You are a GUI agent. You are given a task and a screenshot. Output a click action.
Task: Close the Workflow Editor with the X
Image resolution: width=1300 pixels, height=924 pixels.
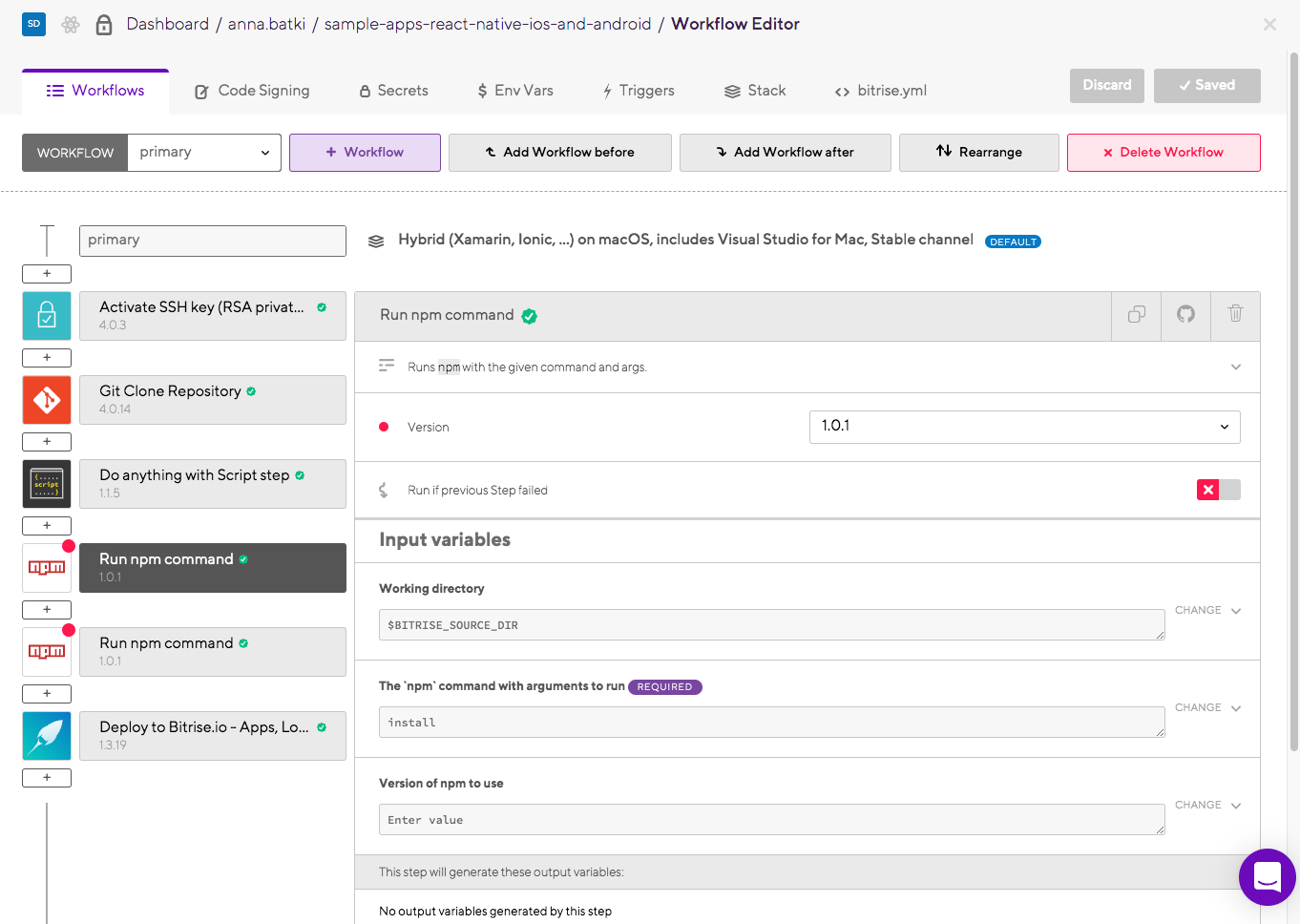(x=1269, y=25)
